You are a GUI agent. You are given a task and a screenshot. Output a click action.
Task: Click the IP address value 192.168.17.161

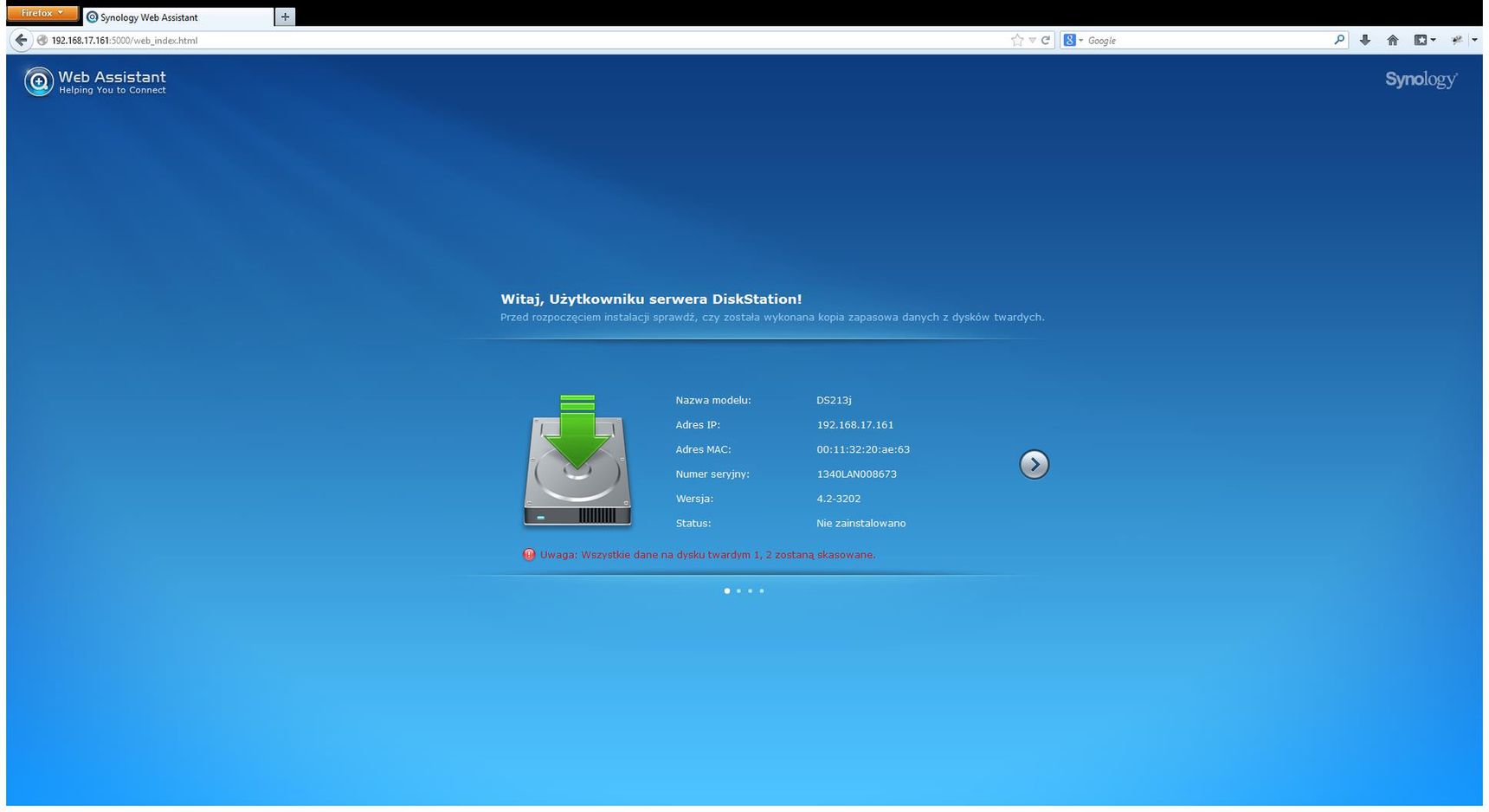point(854,424)
